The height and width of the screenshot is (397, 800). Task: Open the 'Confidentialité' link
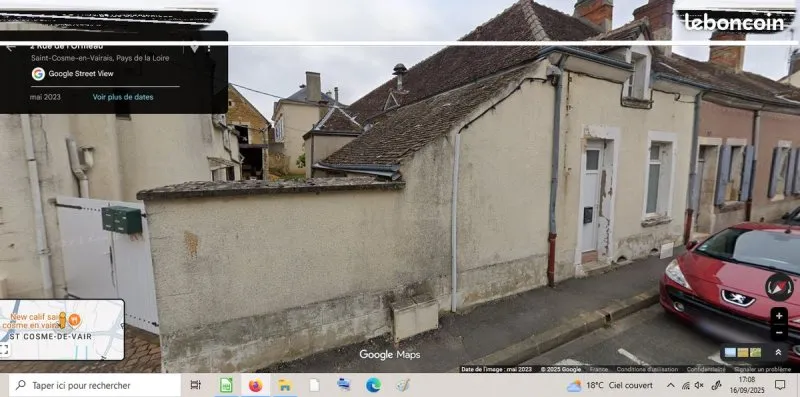coord(706,369)
